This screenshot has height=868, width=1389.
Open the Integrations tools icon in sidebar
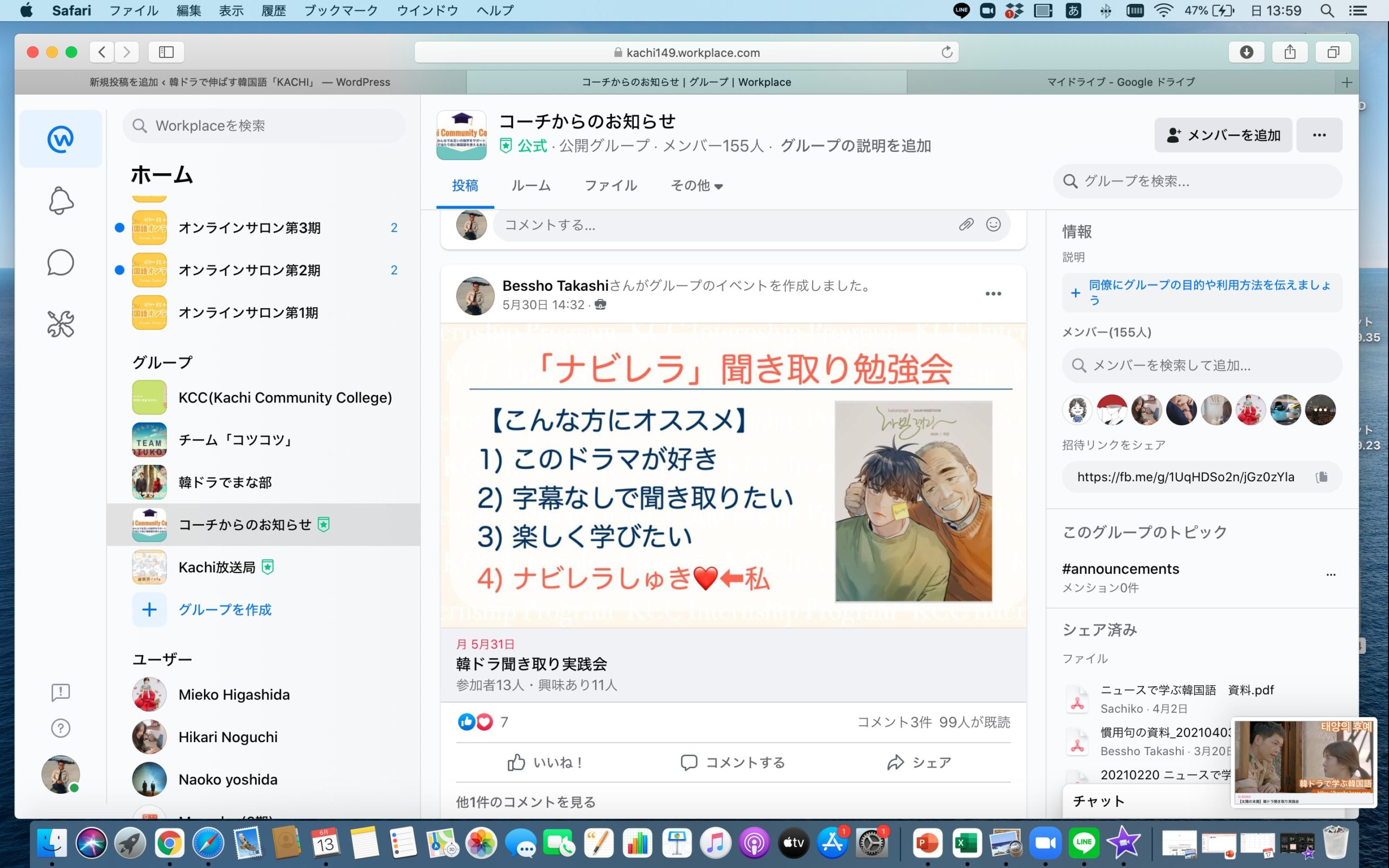click(x=60, y=324)
